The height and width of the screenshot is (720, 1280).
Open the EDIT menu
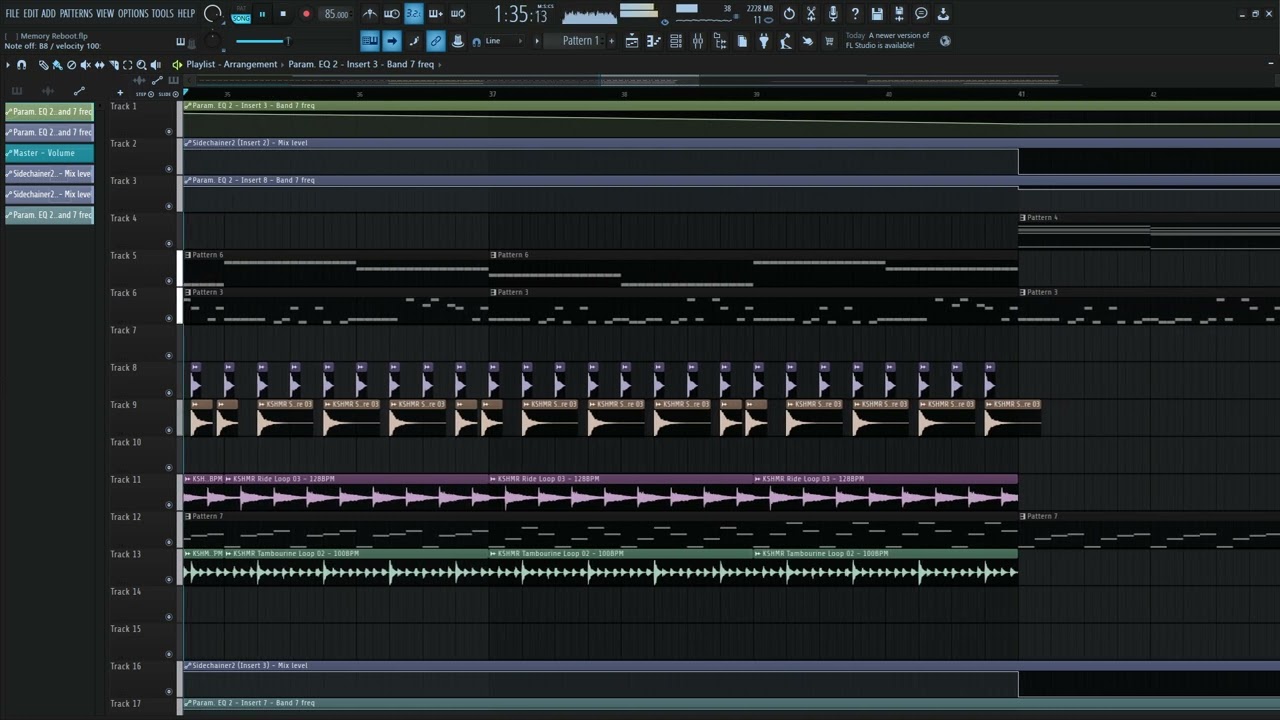(x=31, y=14)
